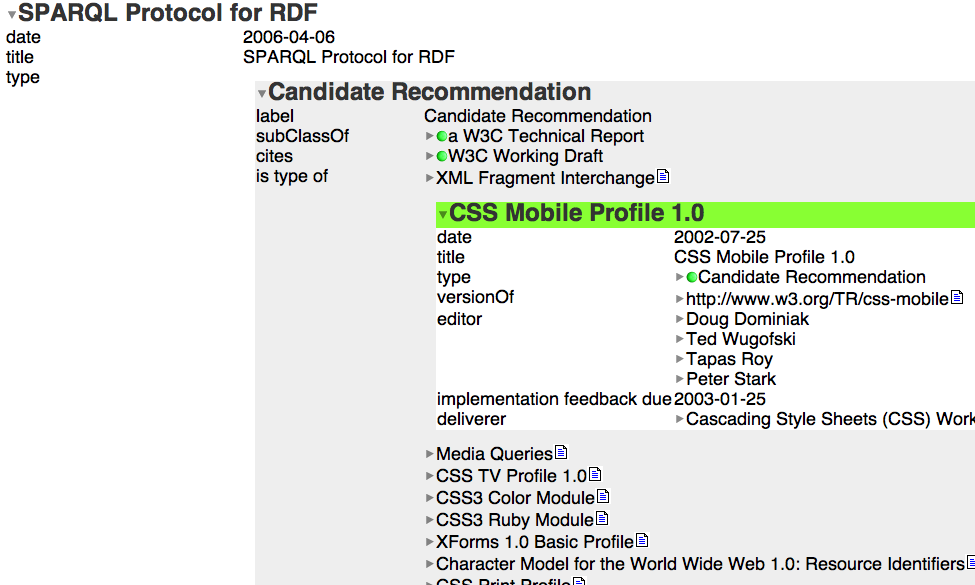Collapse the Candidate Recommendation heading

(x=262, y=94)
